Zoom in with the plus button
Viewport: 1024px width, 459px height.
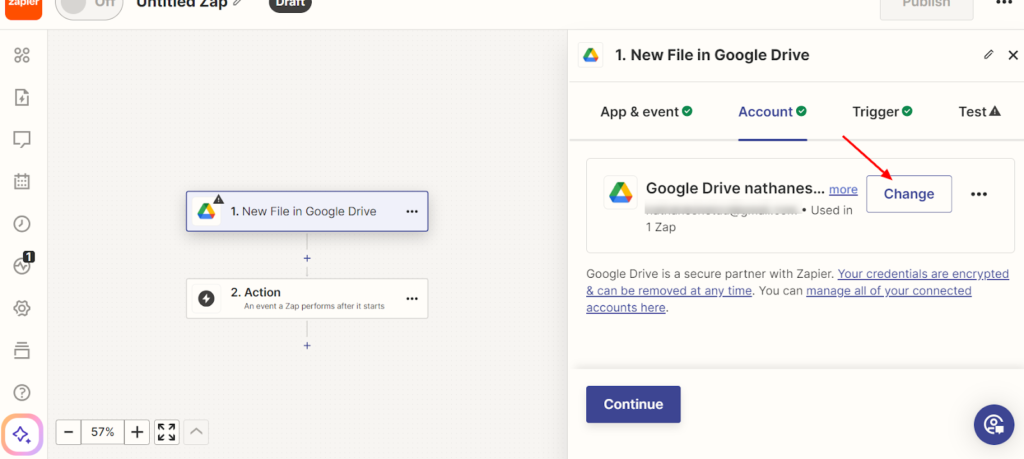(x=137, y=432)
